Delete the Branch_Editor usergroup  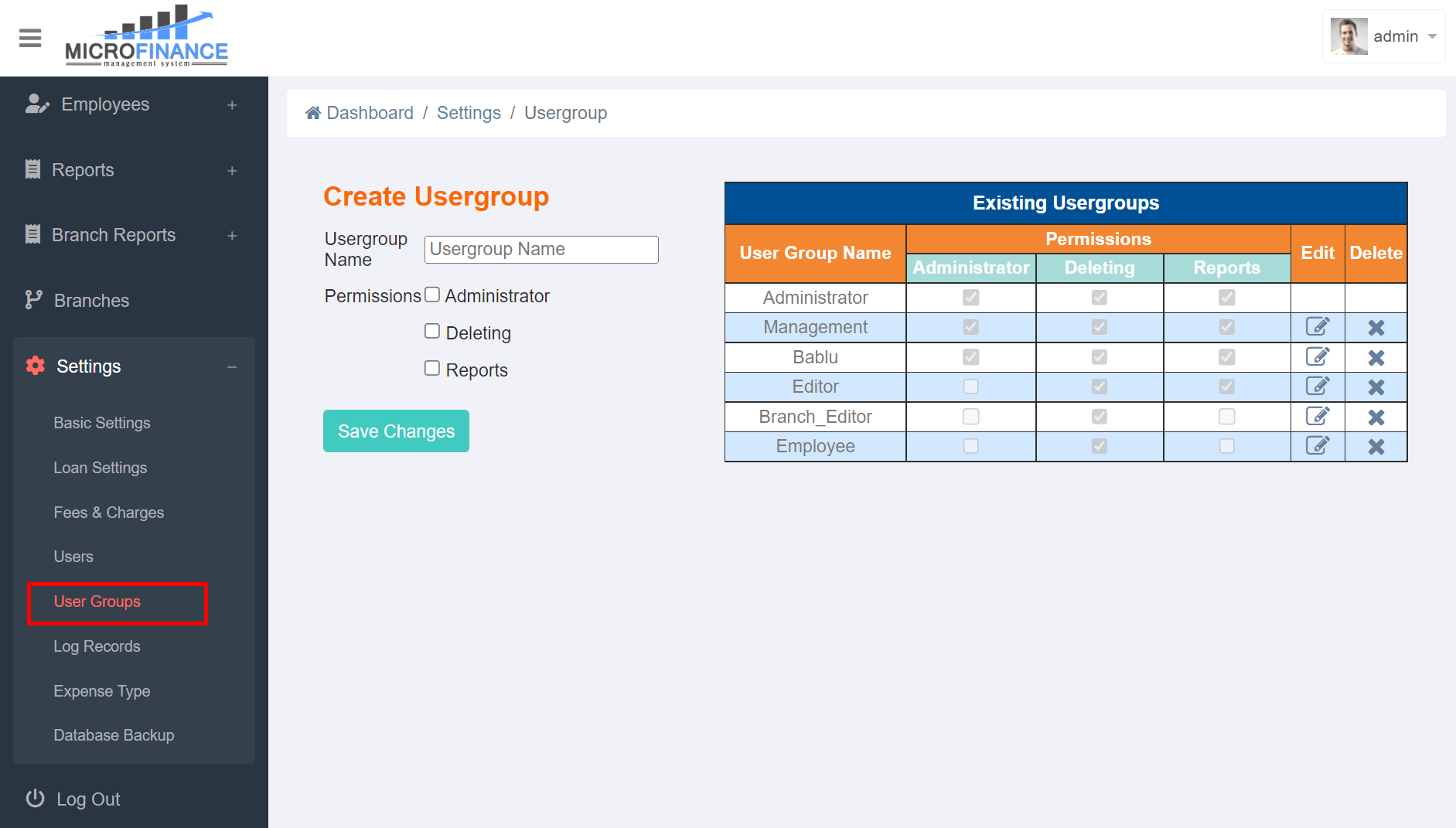tap(1376, 417)
